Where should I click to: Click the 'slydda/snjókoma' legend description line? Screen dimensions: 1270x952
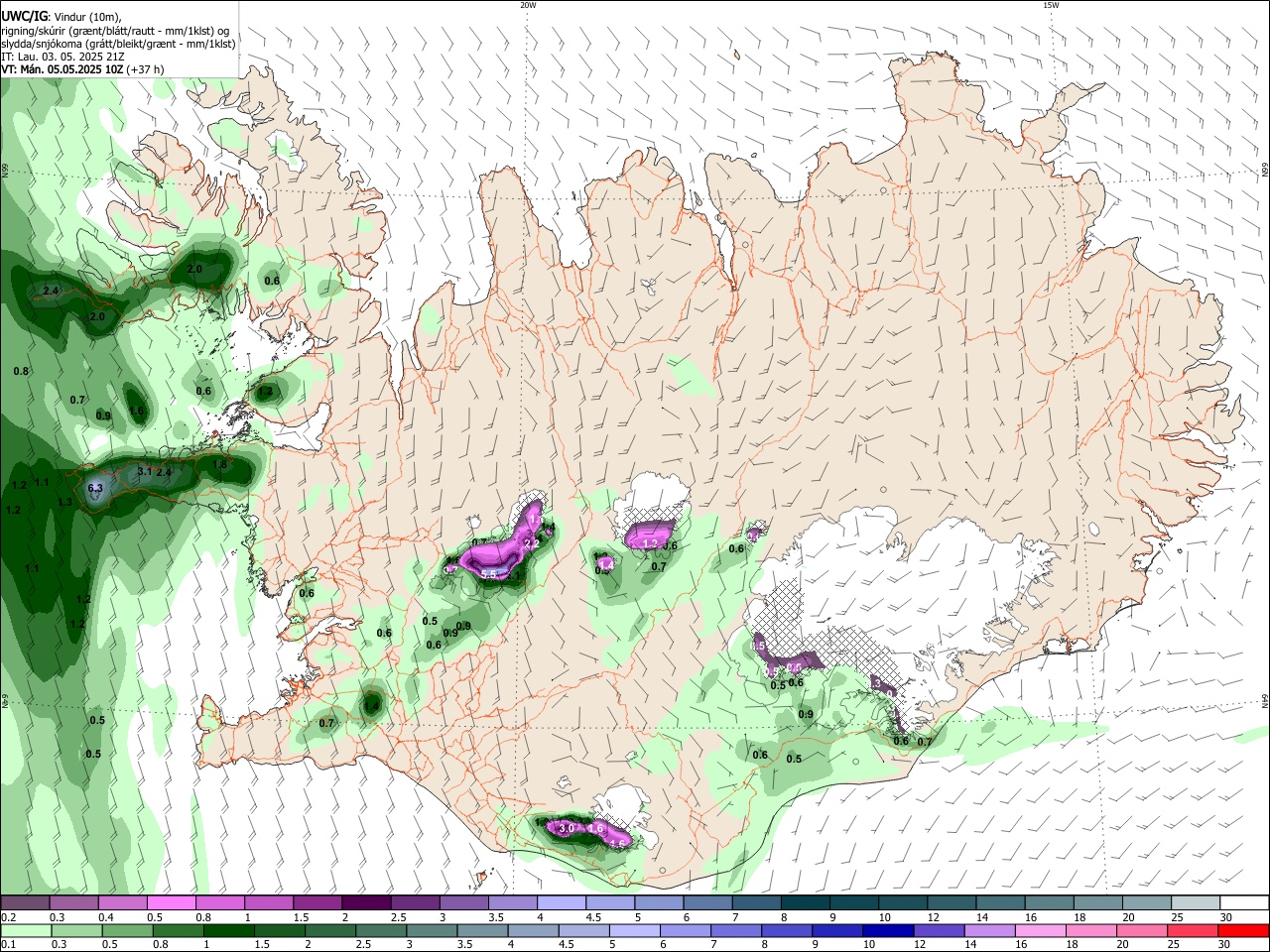coord(118,44)
